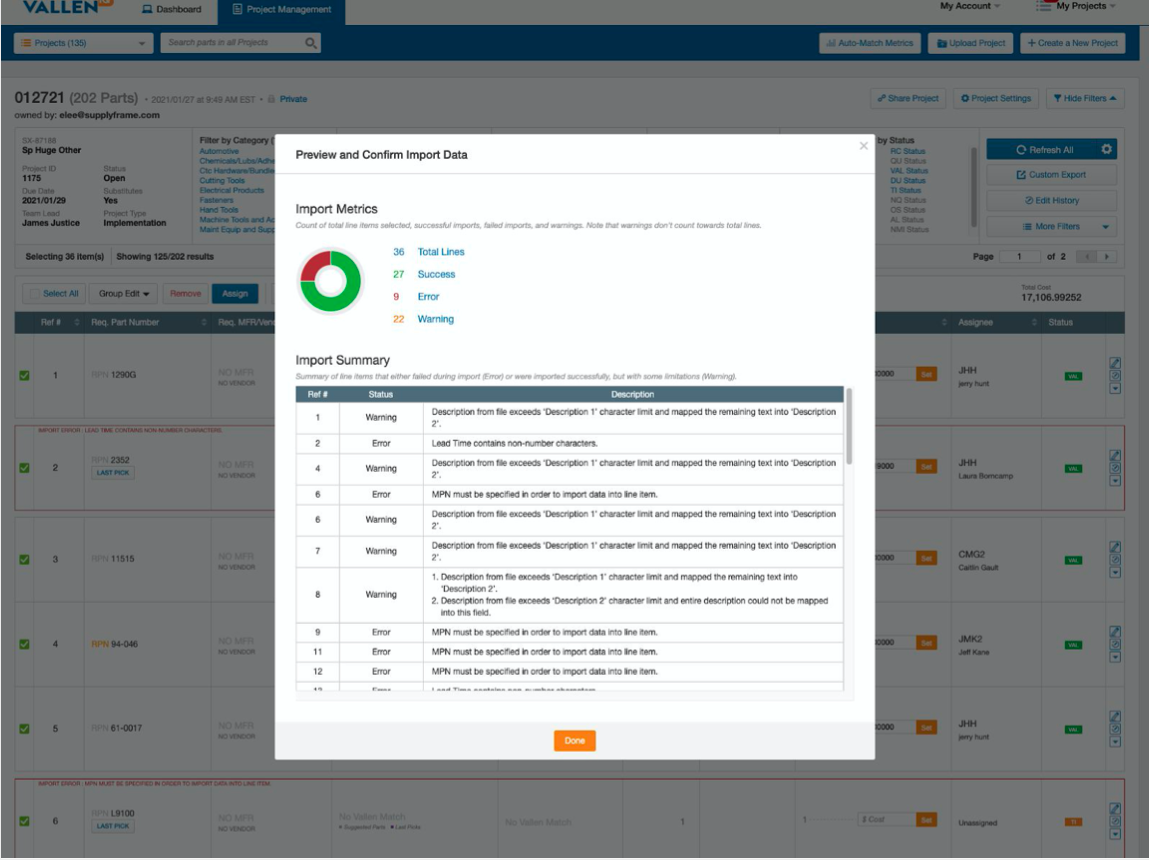
Task: Click the Warning link in Import Metrics
Action: click(435, 319)
